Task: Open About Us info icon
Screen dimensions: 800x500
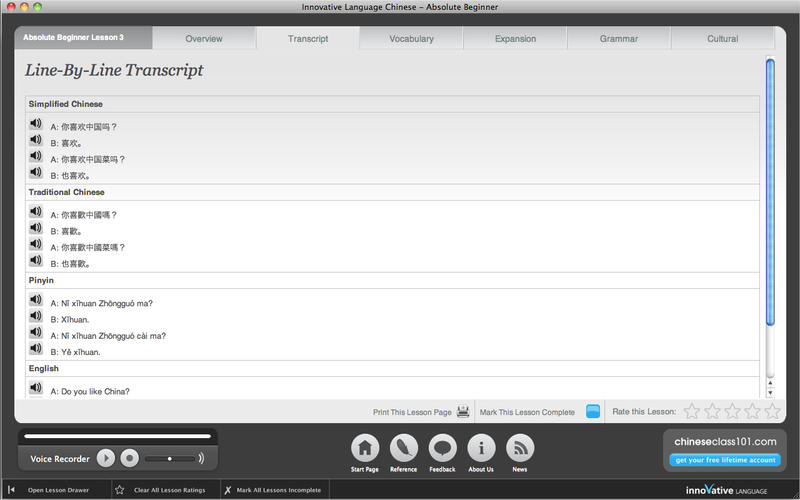Action: 481,448
